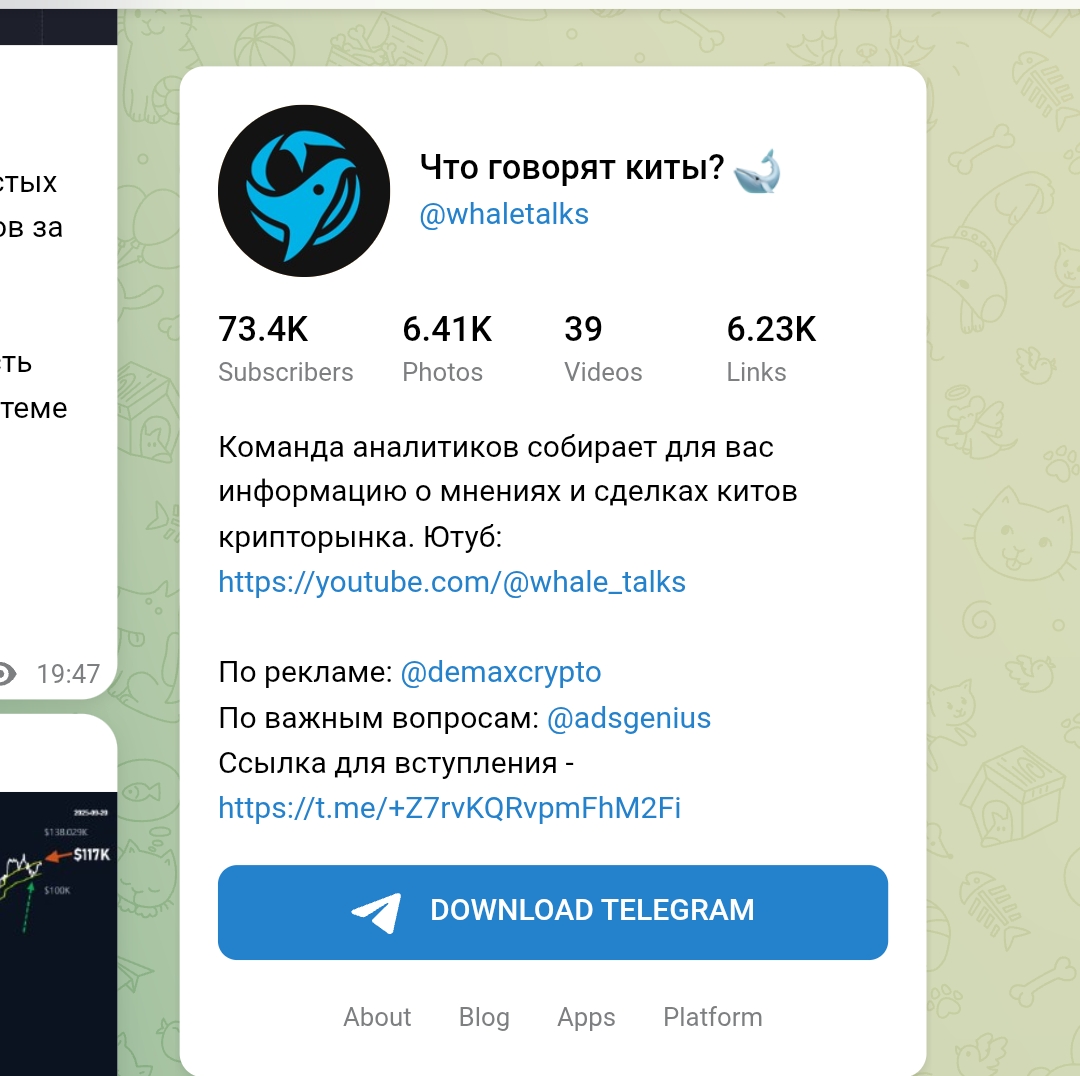Image resolution: width=1080 pixels, height=1076 pixels.
Task: Click the 73.4K Subscribers counter
Action: coord(286,349)
